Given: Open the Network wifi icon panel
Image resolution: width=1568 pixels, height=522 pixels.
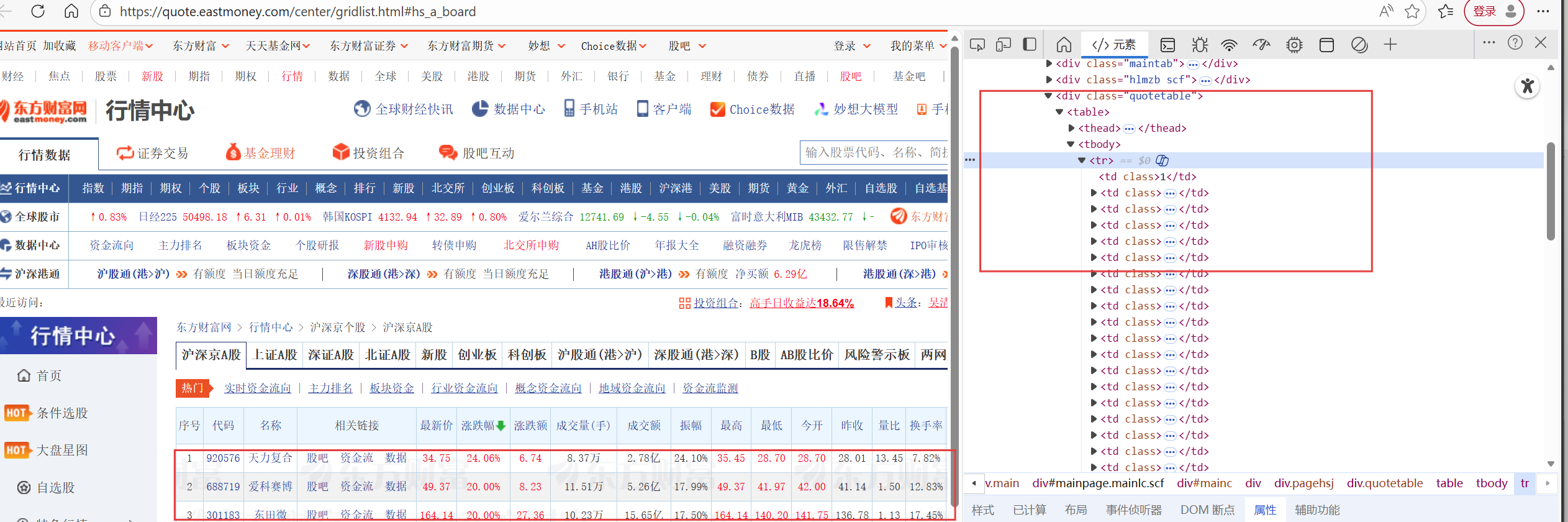Looking at the screenshot, I should (x=1229, y=45).
